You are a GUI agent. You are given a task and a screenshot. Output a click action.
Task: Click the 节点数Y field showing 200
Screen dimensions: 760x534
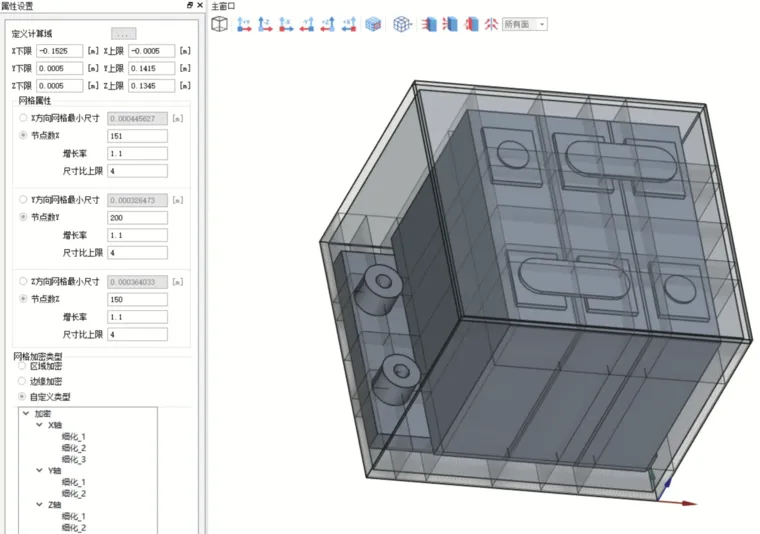point(138,218)
